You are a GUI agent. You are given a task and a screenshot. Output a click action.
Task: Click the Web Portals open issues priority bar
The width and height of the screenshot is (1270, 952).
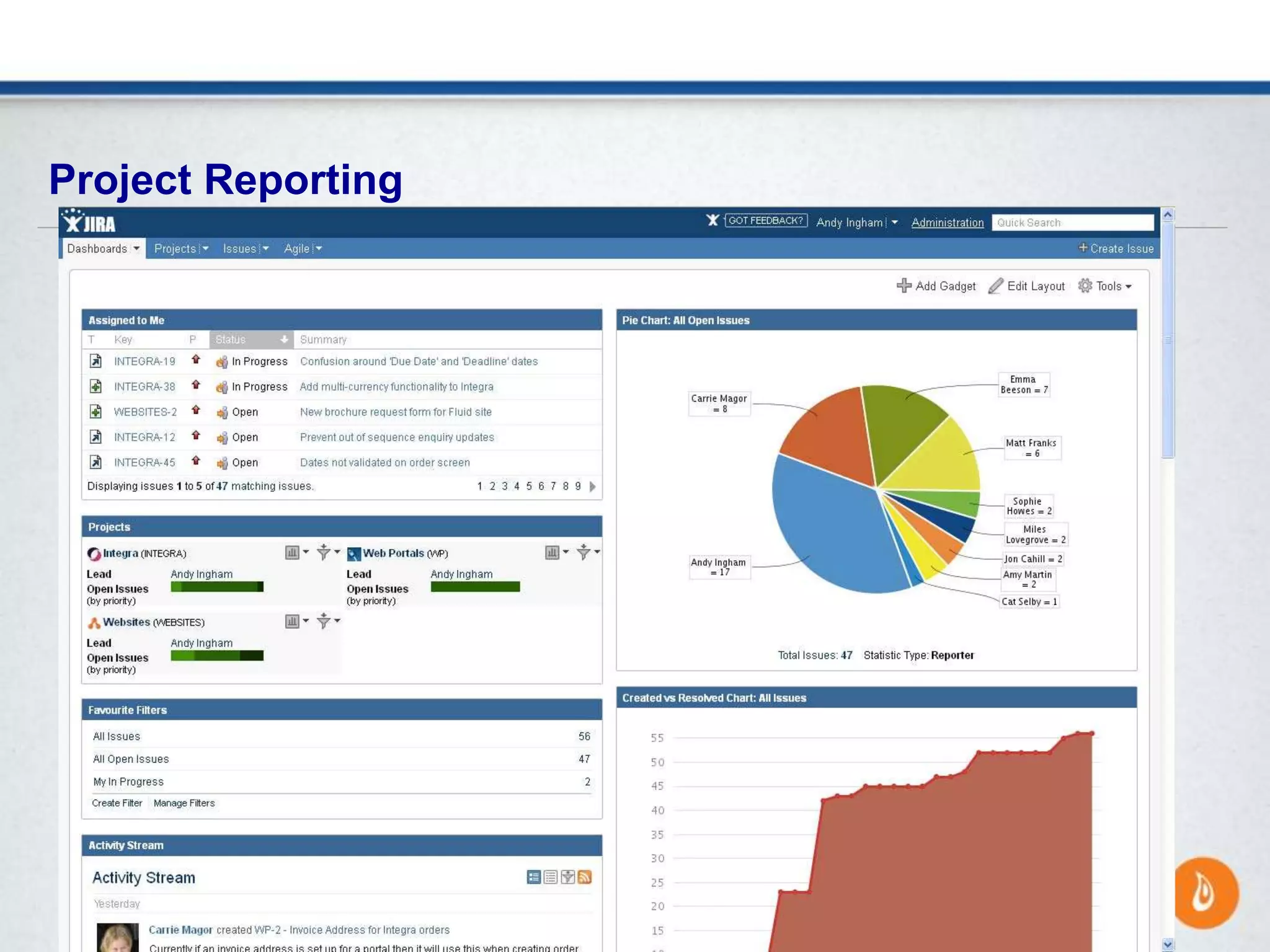[475, 587]
